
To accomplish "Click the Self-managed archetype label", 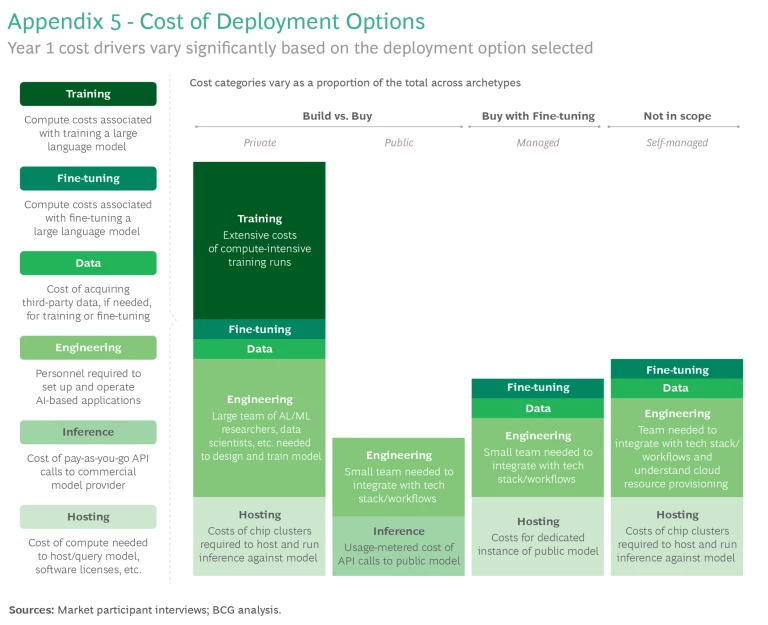I will pyautogui.click(x=677, y=143).
